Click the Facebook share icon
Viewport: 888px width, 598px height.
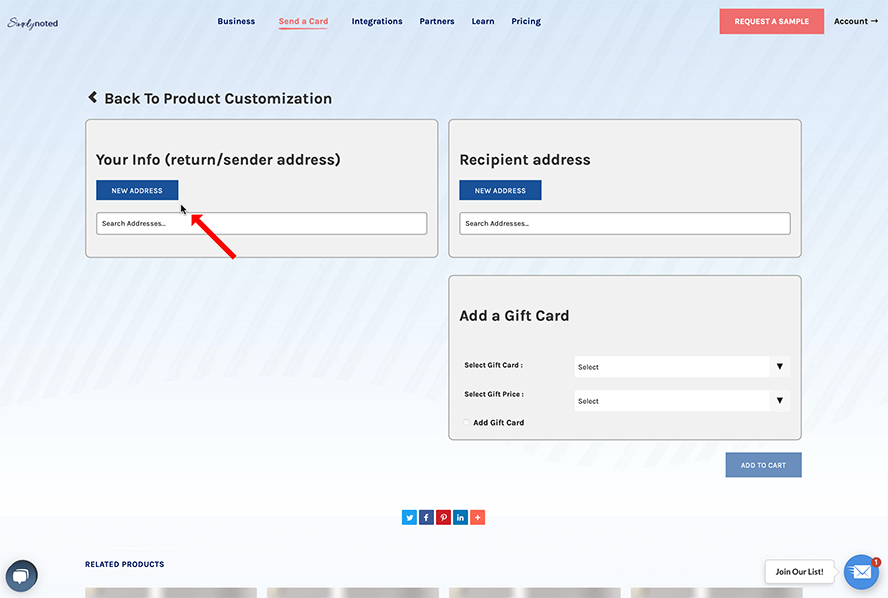click(426, 517)
